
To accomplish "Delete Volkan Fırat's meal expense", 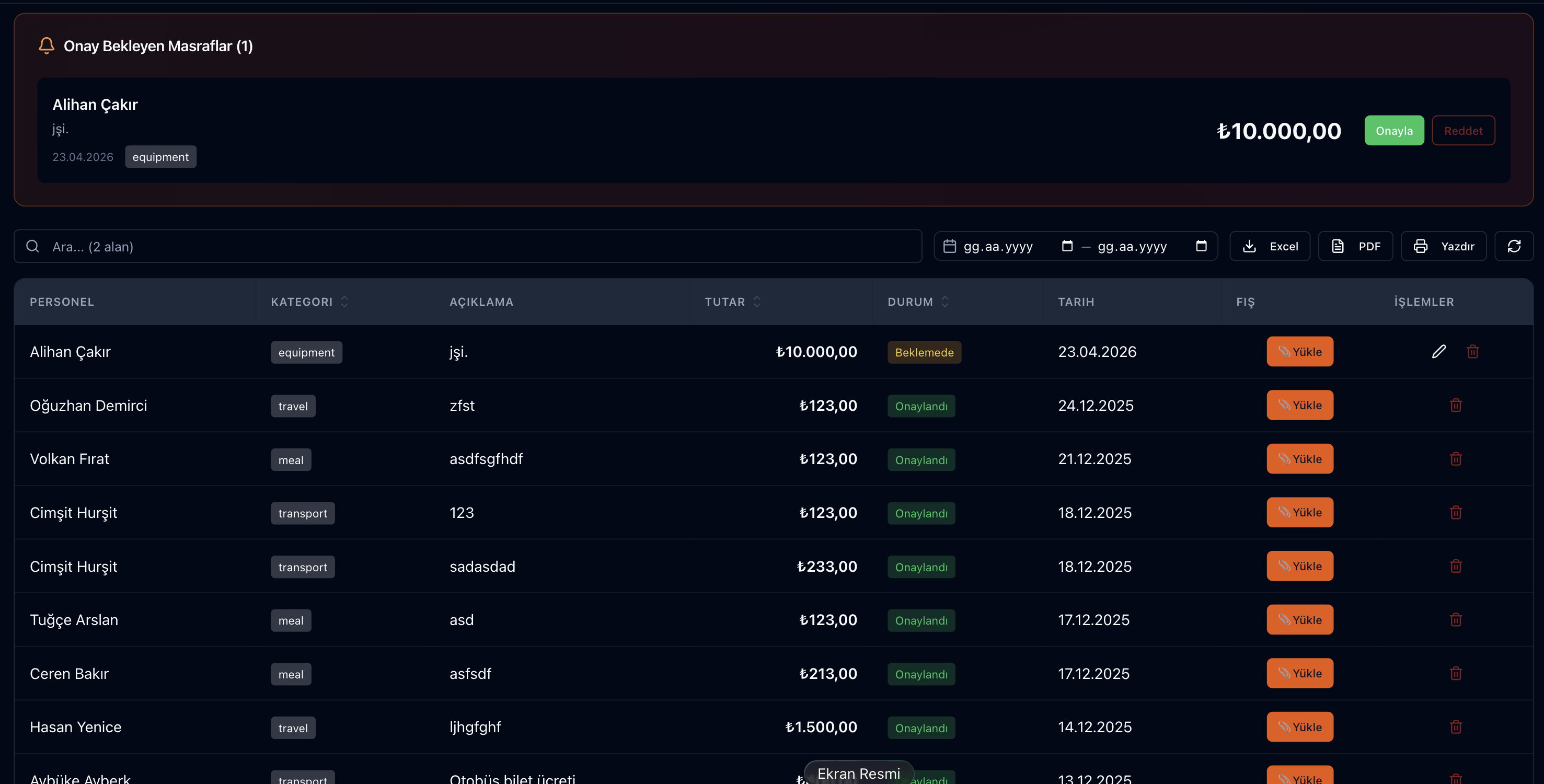I will [1456, 459].
